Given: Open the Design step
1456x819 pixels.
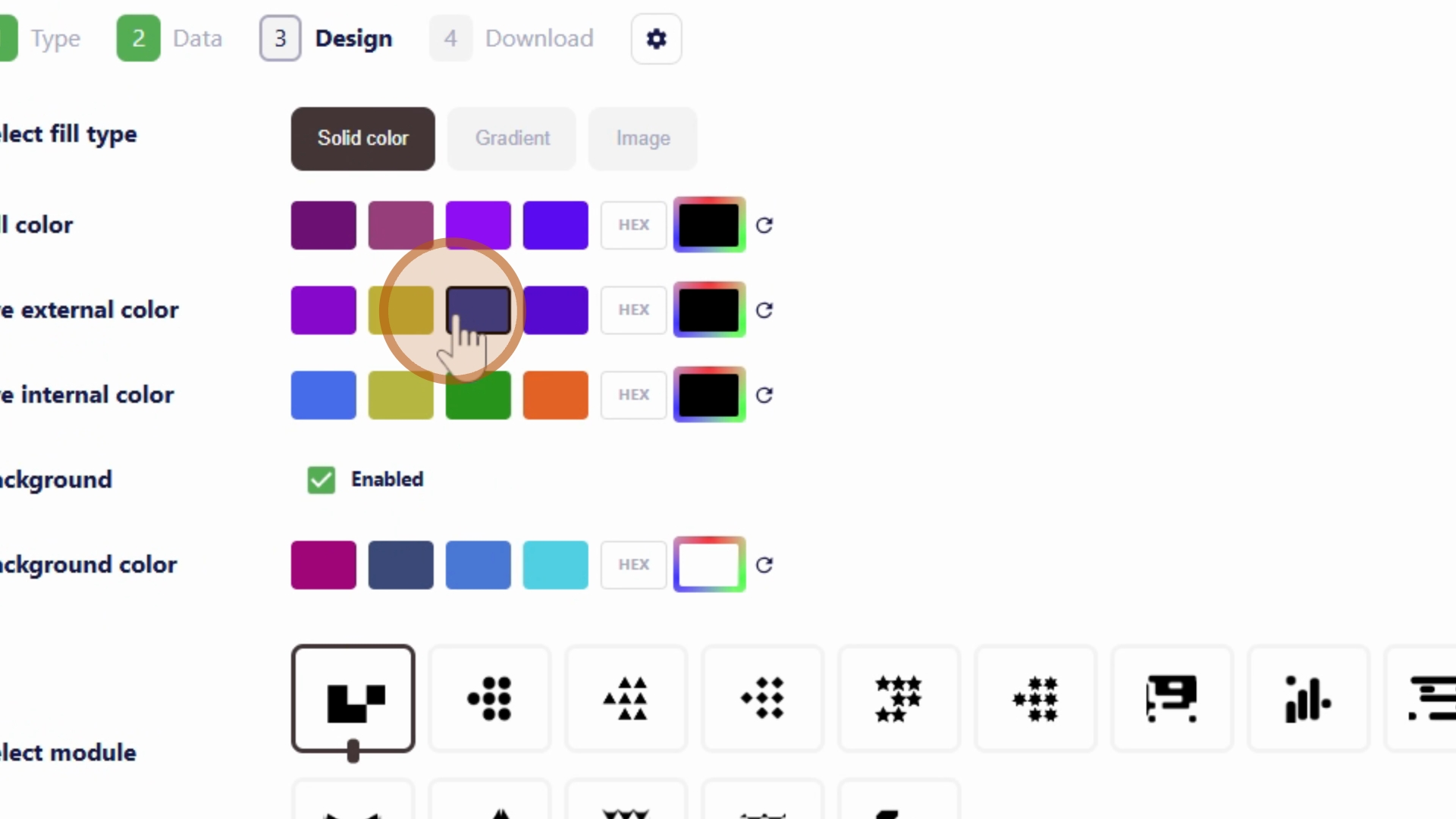Looking at the screenshot, I should coord(326,39).
